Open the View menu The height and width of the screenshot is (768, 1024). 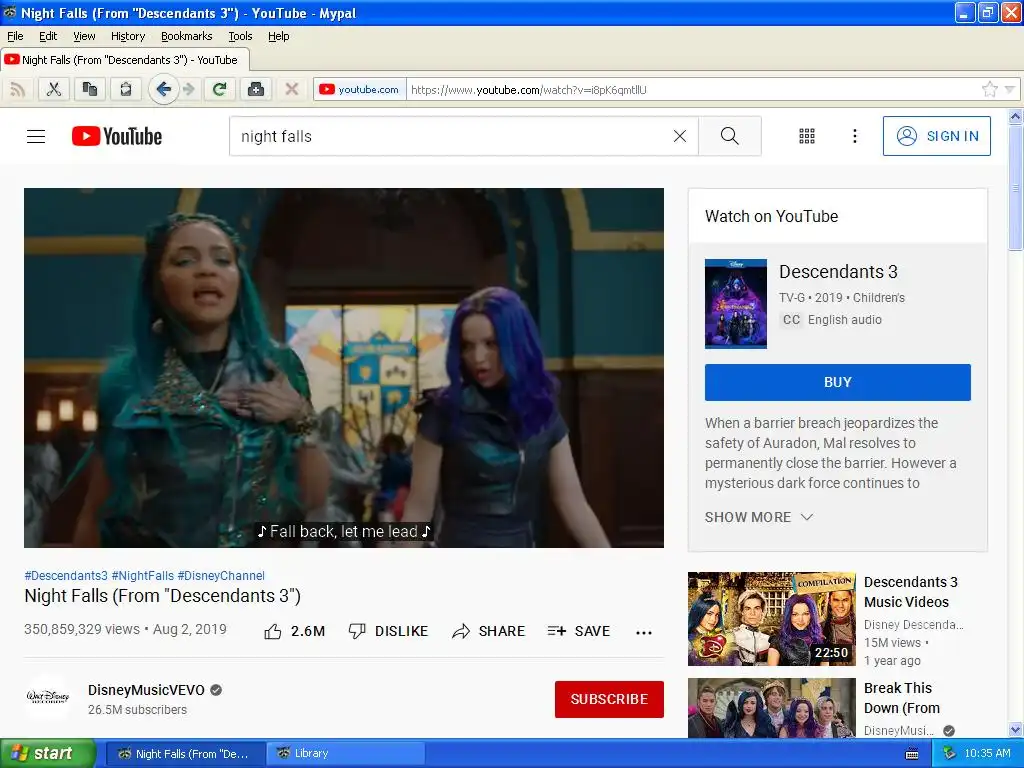tap(84, 36)
